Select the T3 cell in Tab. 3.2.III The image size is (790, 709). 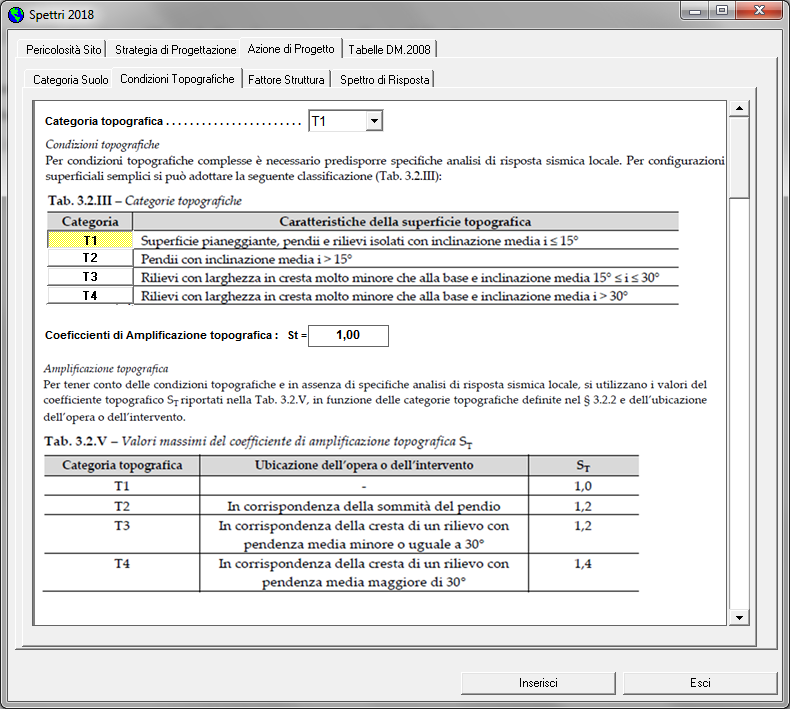click(x=90, y=277)
